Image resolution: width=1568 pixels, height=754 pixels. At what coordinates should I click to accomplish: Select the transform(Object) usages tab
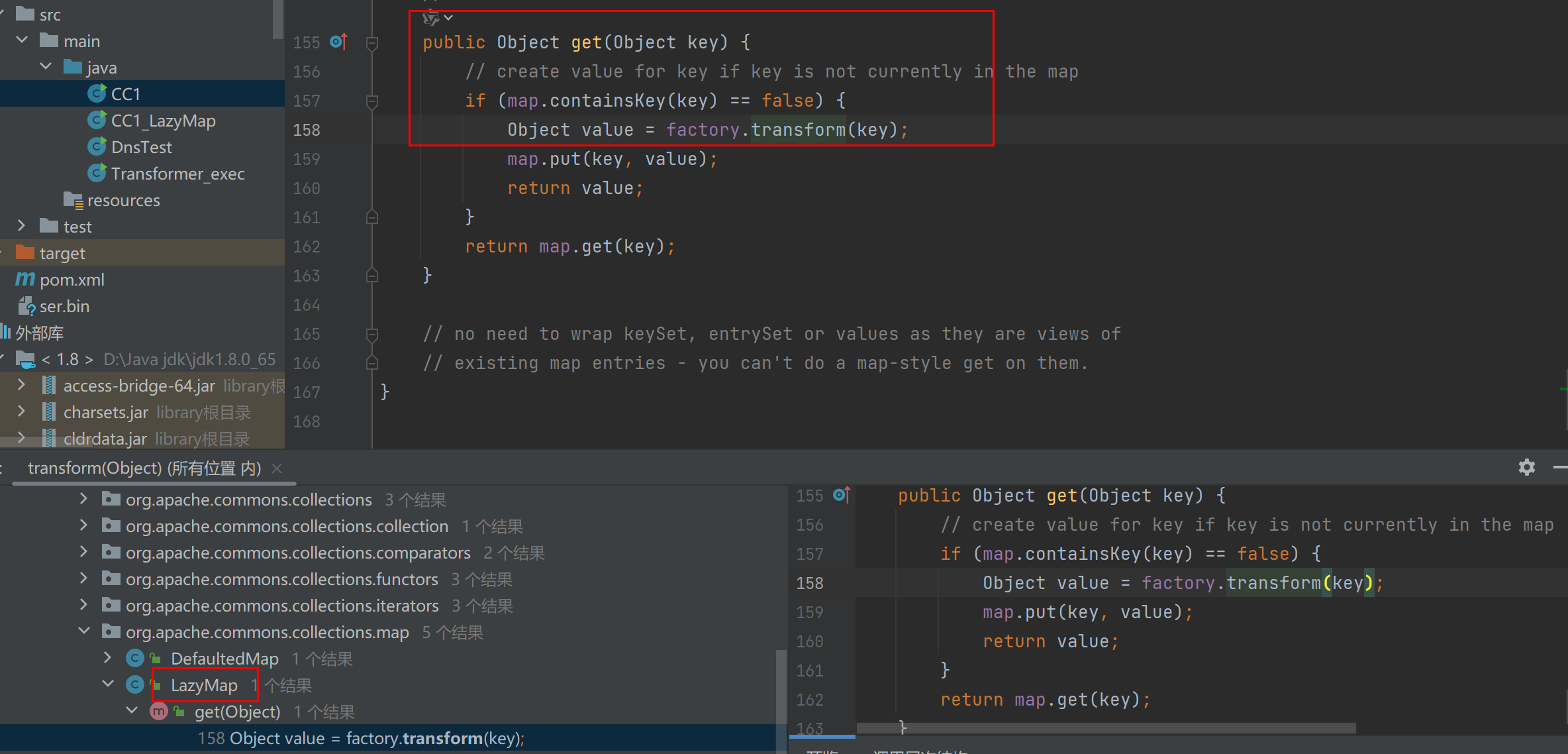pos(144,468)
